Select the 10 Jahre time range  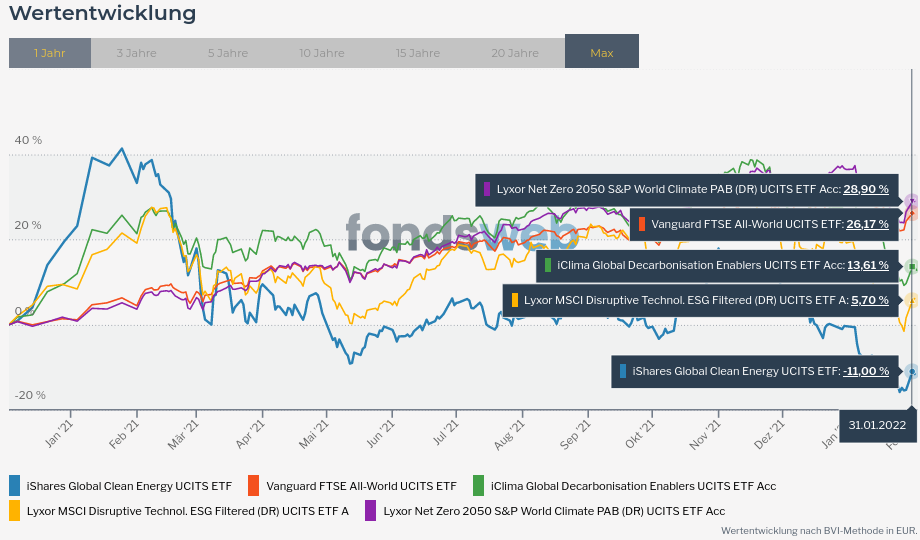click(x=322, y=53)
